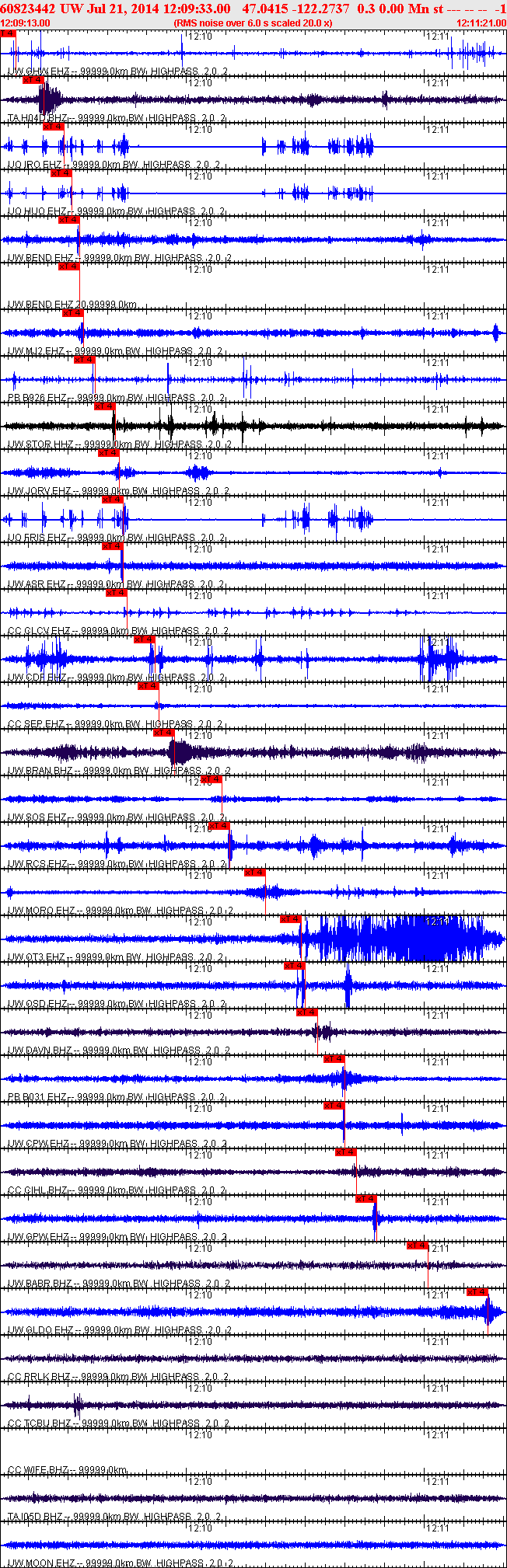Select the 'CC CLCV EHZ' station label

(118, 631)
